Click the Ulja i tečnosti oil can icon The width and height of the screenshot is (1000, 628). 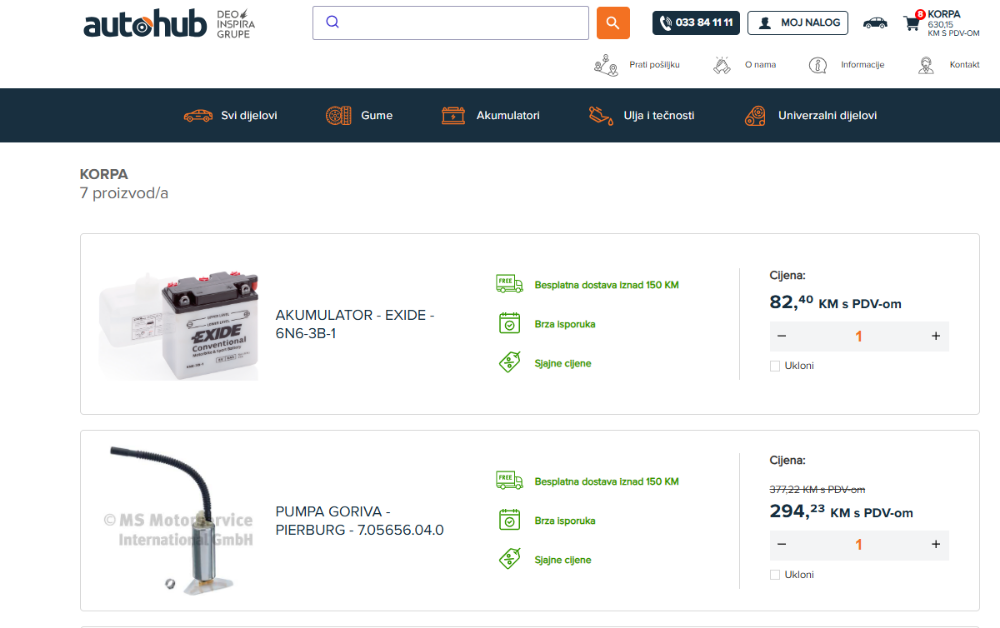pyautogui.click(x=601, y=115)
